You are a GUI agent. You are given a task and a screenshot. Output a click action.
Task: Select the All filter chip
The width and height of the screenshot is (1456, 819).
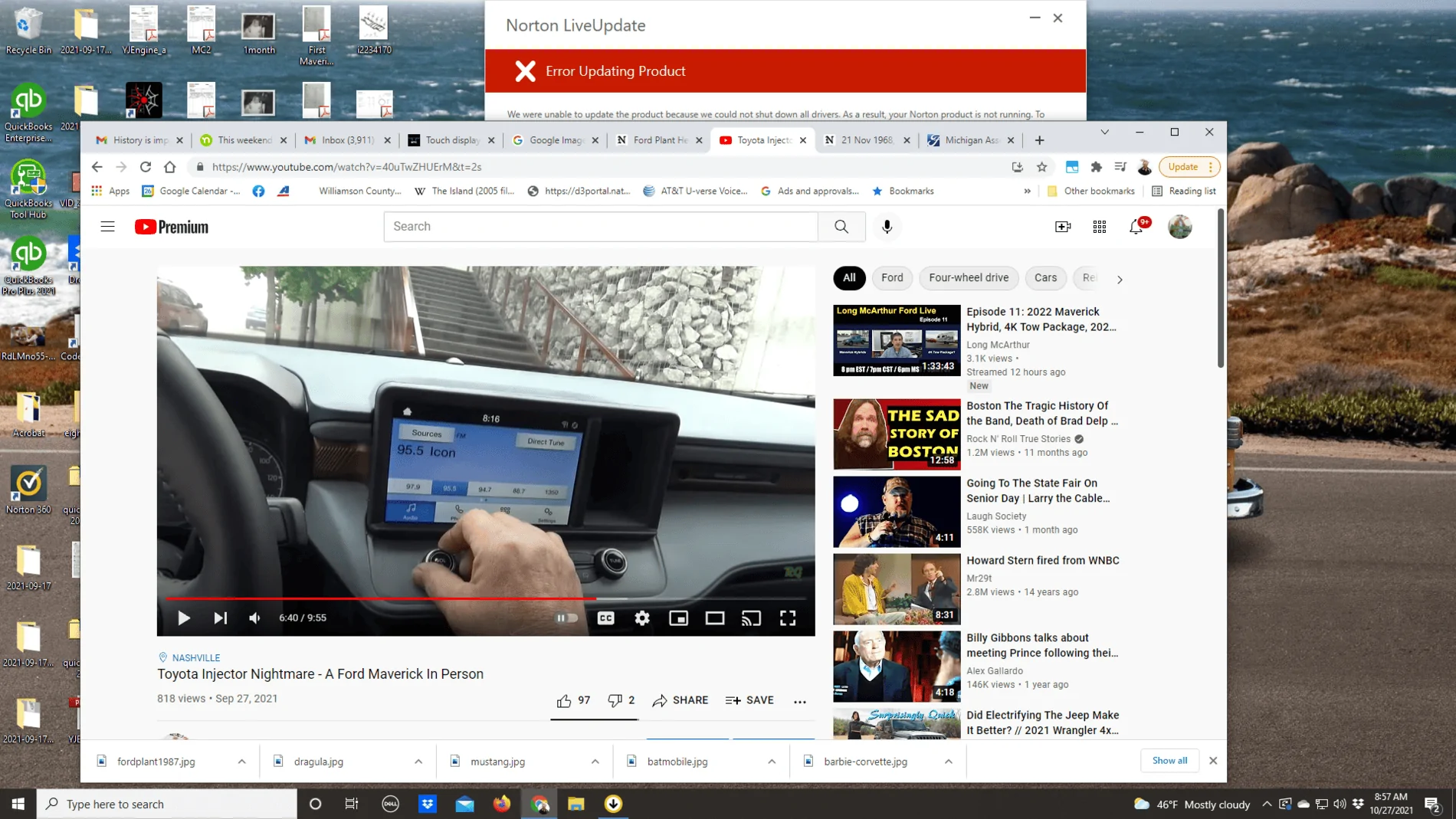click(x=849, y=278)
